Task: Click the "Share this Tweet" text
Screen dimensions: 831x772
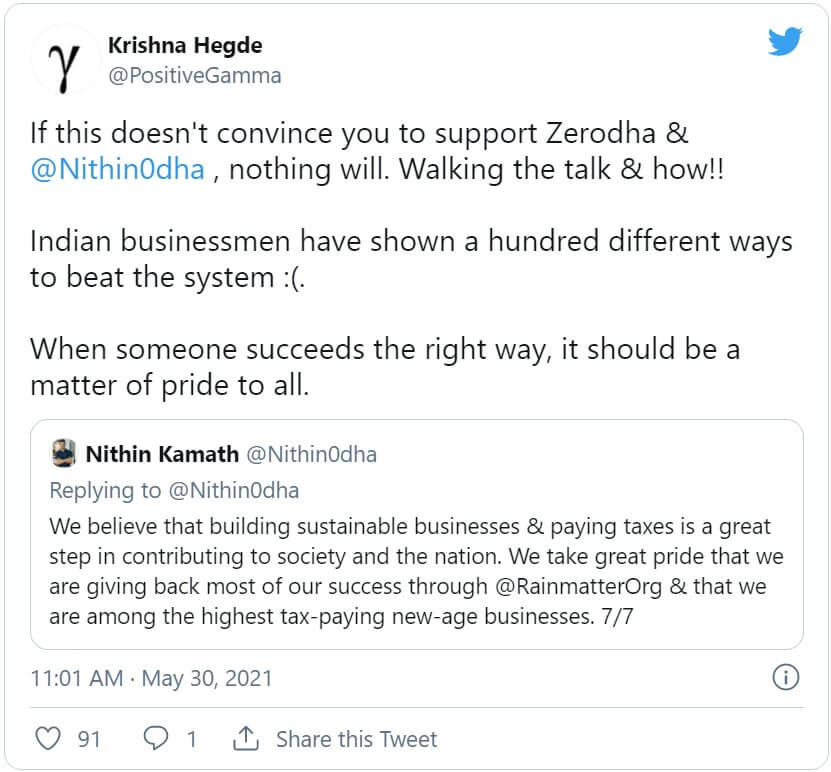Action: tap(356, 739)
